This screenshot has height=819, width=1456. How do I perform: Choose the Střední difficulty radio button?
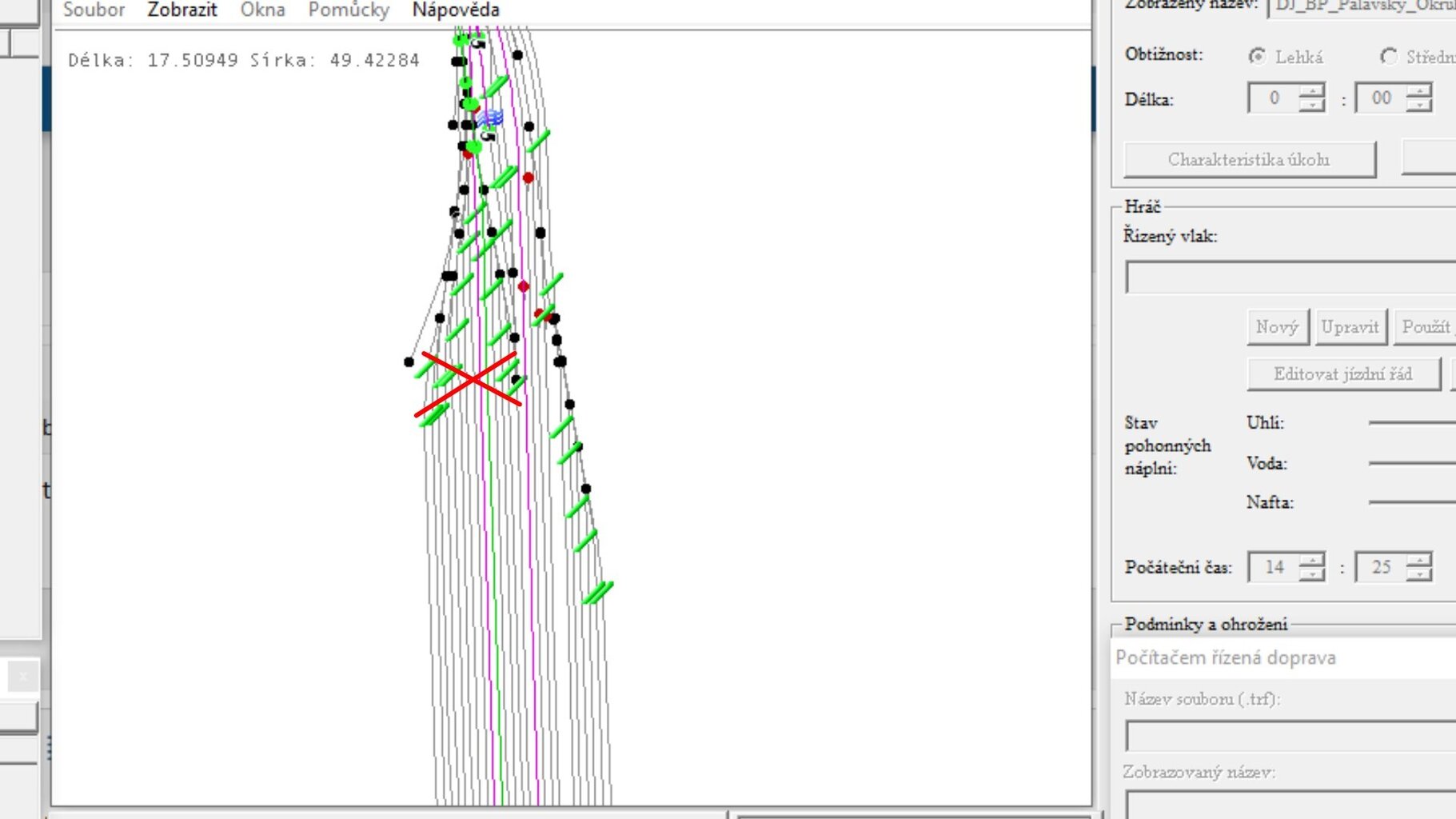point(1389,57)
